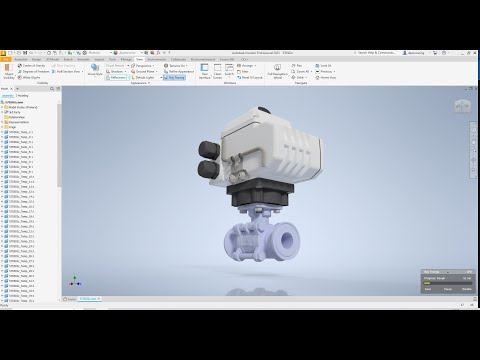Click Disable in Ray Tracing panel
The image size is (480, 360).
click(x=467, y=289)
